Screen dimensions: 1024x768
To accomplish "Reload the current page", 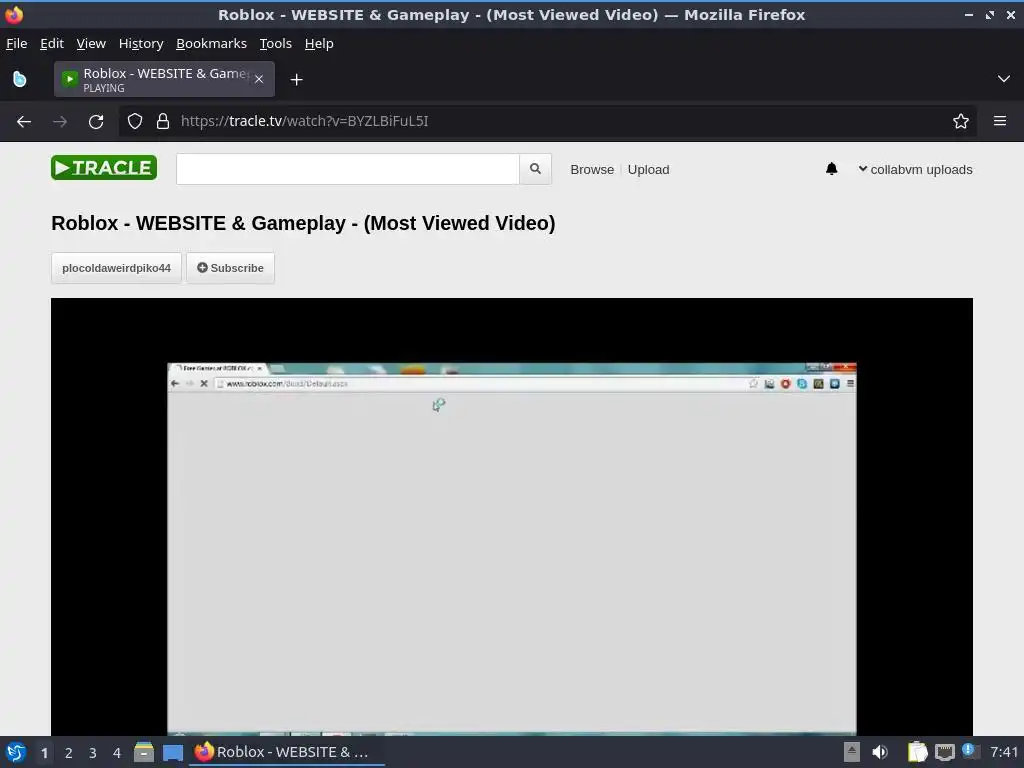I will (96, 121).
